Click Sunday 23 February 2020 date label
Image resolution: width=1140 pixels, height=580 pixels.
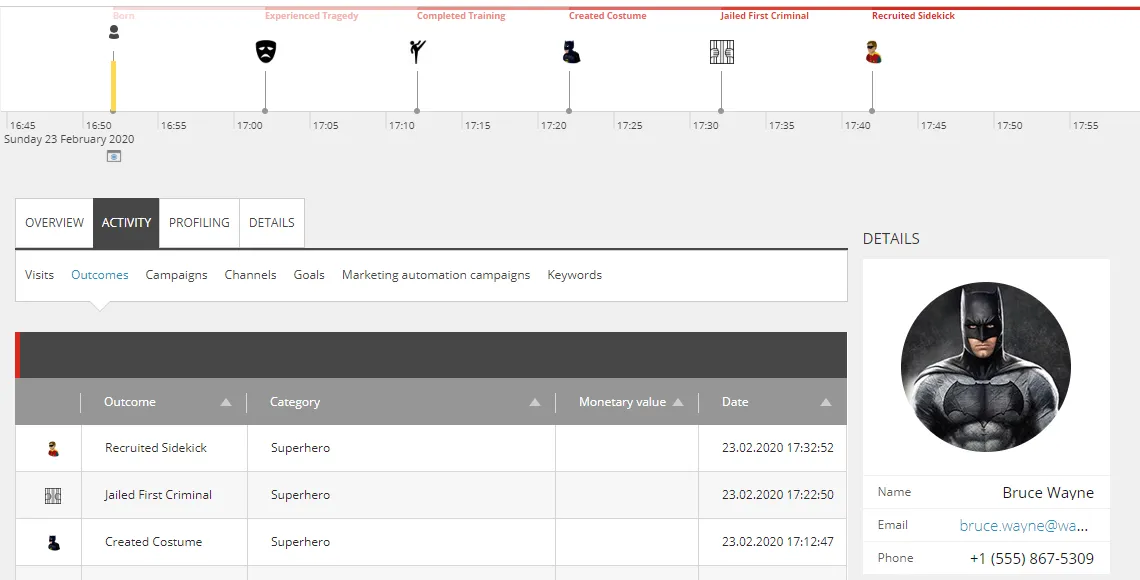[69, 139]
